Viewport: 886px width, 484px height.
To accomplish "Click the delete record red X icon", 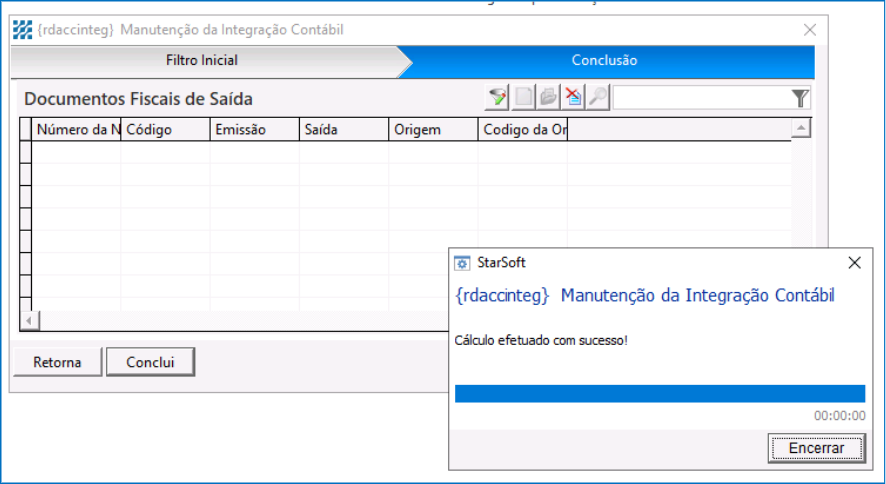I will 573,97.
